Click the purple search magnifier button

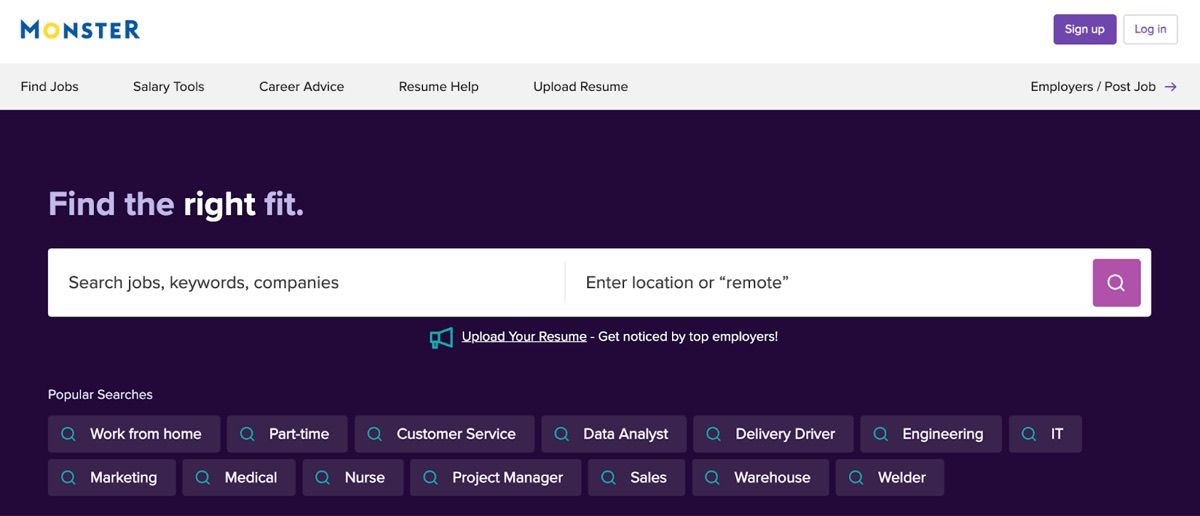[x=1116, y=282]
